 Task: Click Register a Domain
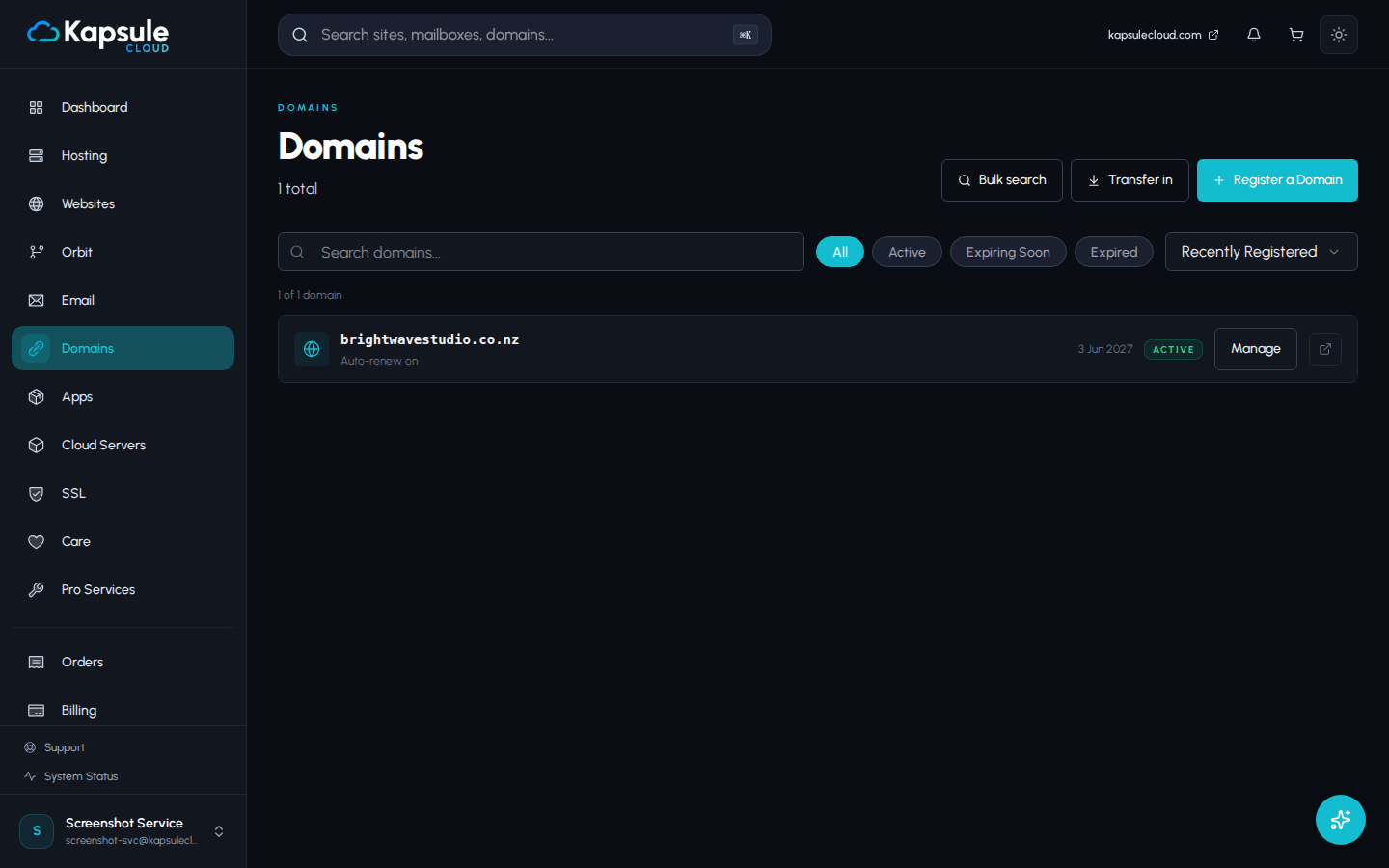click(1277, 180)
